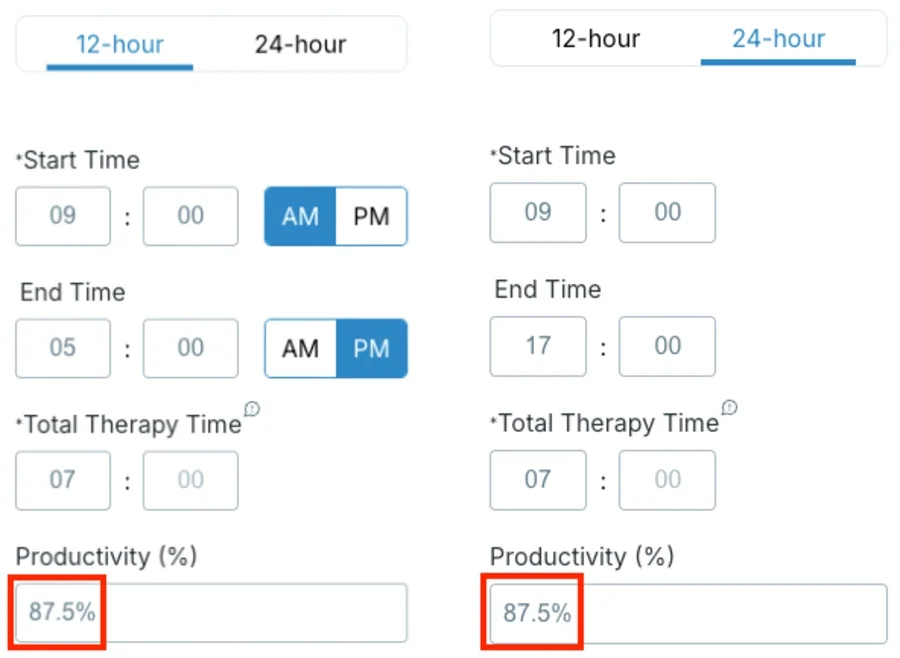Select the 24-hour tab on the right form

pos(778,38)
